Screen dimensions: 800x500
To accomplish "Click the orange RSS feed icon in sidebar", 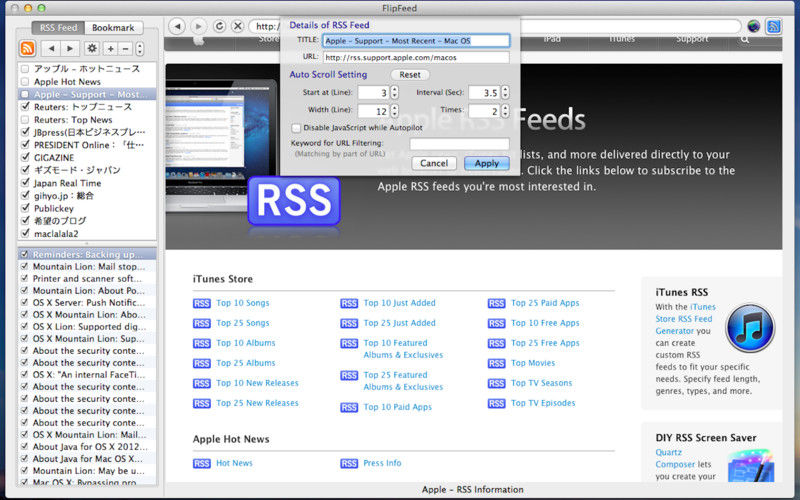I will [x=28, y=48].
